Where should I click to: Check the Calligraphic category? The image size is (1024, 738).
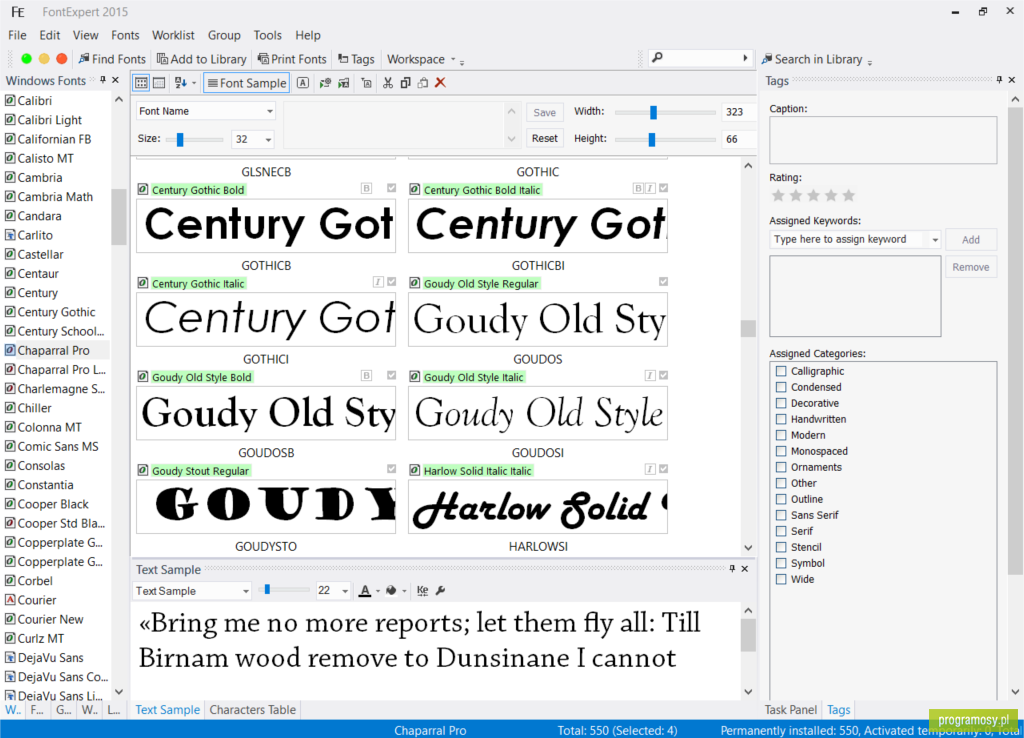[x=781, y=371]
